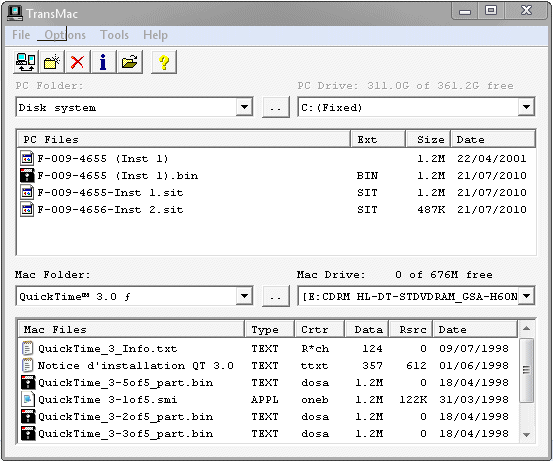Expand the PC Folder dropdown arrow
This screenshot has height=461, width=553.
(x=244, y=107)
